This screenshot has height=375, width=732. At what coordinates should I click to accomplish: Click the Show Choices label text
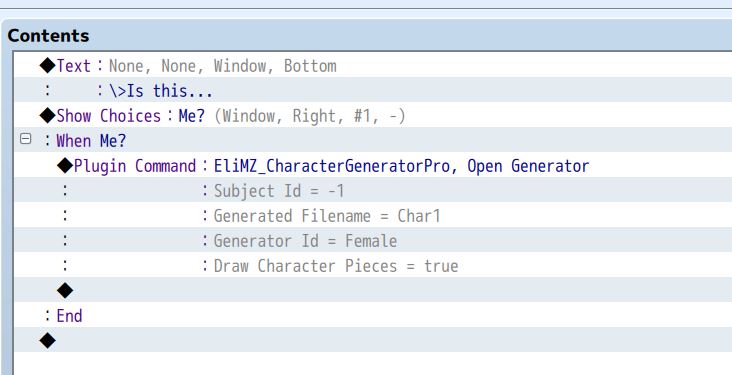[x=109, y=116]
